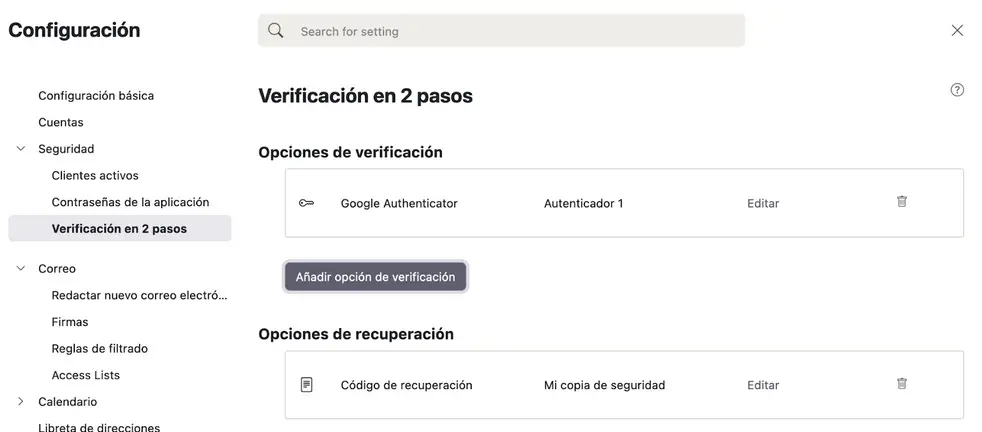Collapse the Correo section
The width and height of the screenshot is (982, 432).
(21, 269)
